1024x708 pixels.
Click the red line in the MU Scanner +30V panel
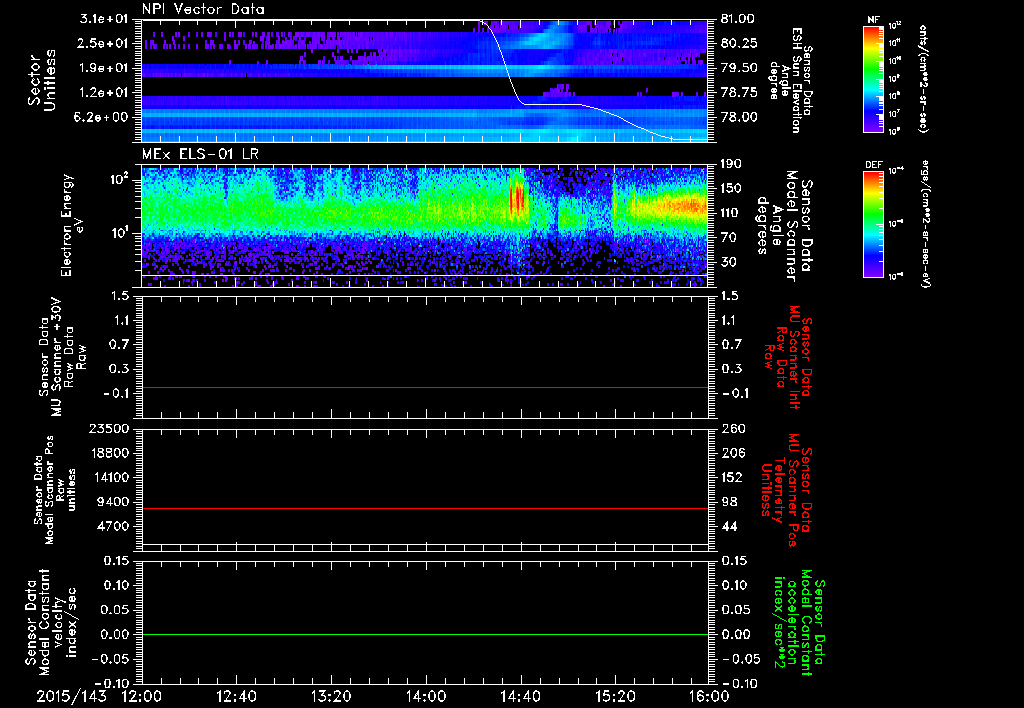pos(425,387)
